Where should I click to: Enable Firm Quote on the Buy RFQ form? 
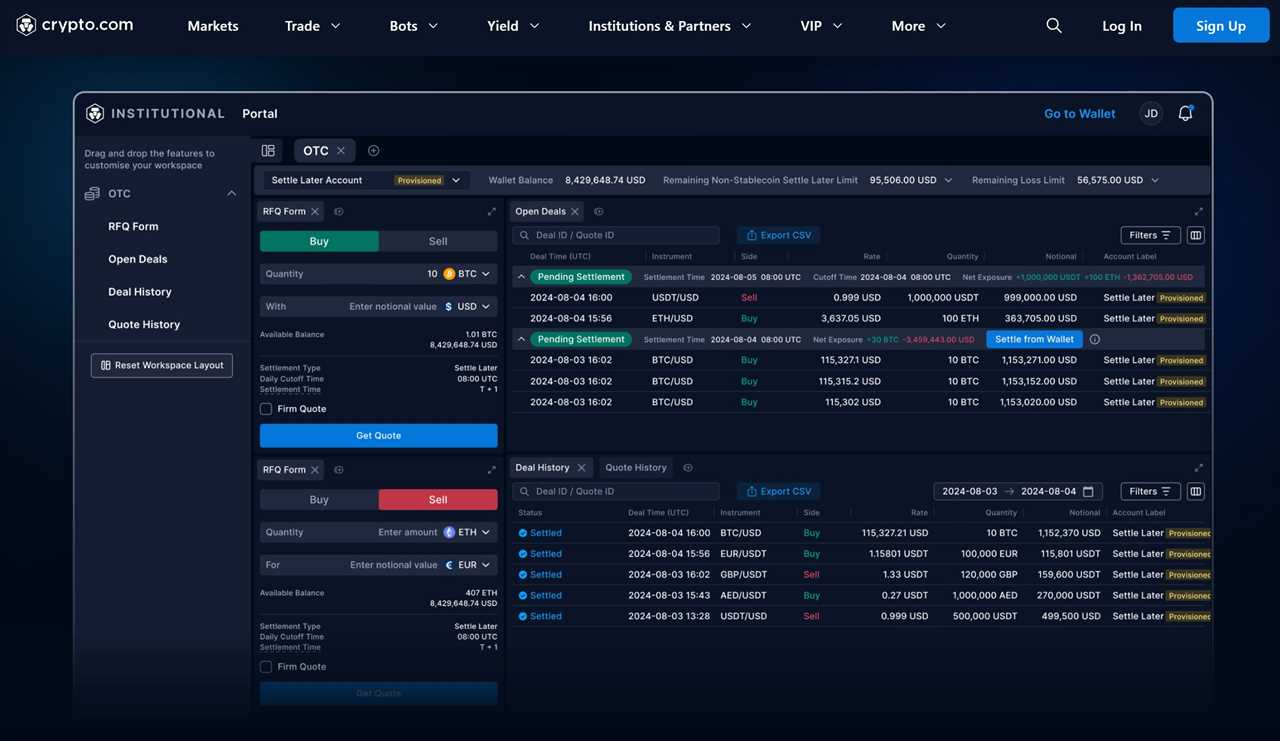point(265,408)
